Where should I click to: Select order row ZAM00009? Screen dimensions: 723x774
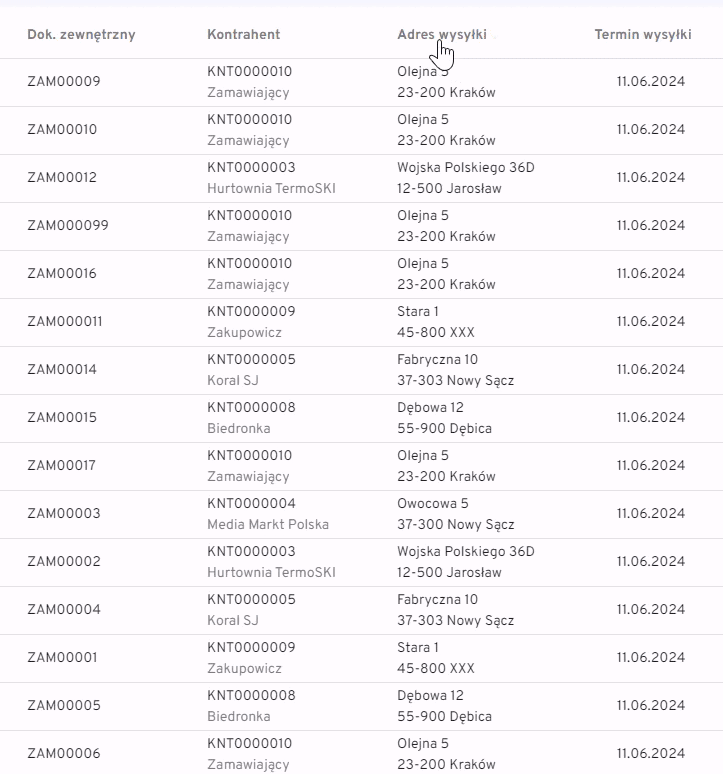[64, 82]
